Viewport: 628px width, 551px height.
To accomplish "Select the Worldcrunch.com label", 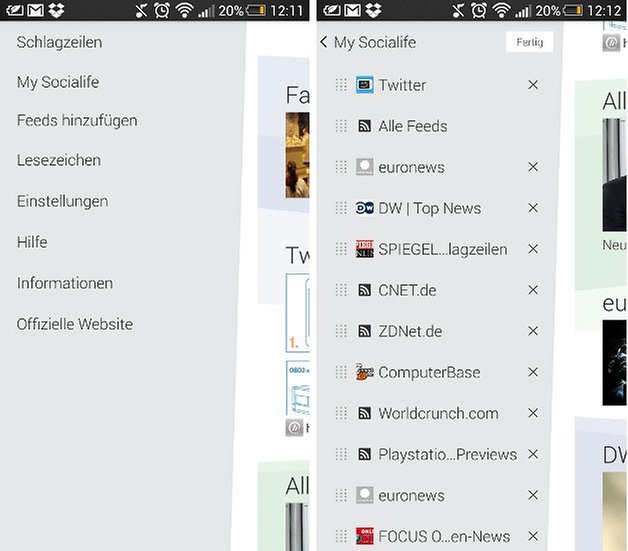I will pos(439,414).
